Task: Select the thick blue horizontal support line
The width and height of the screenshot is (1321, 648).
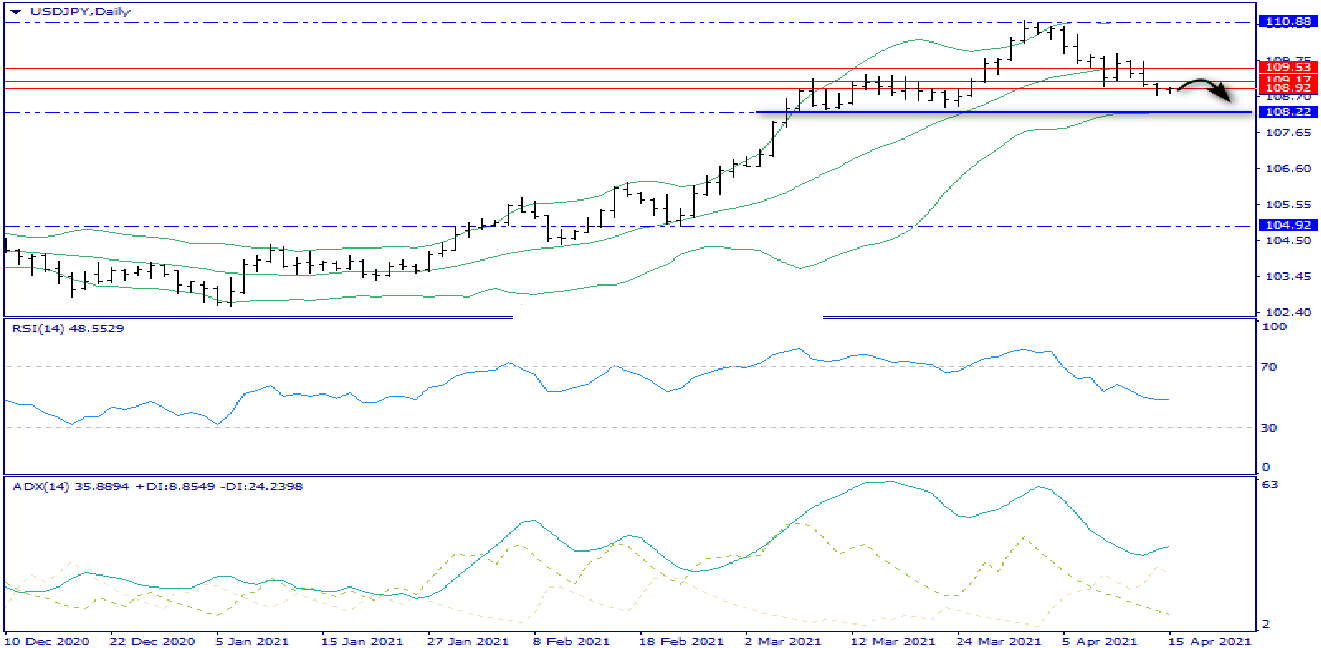Action: [950, 112]
